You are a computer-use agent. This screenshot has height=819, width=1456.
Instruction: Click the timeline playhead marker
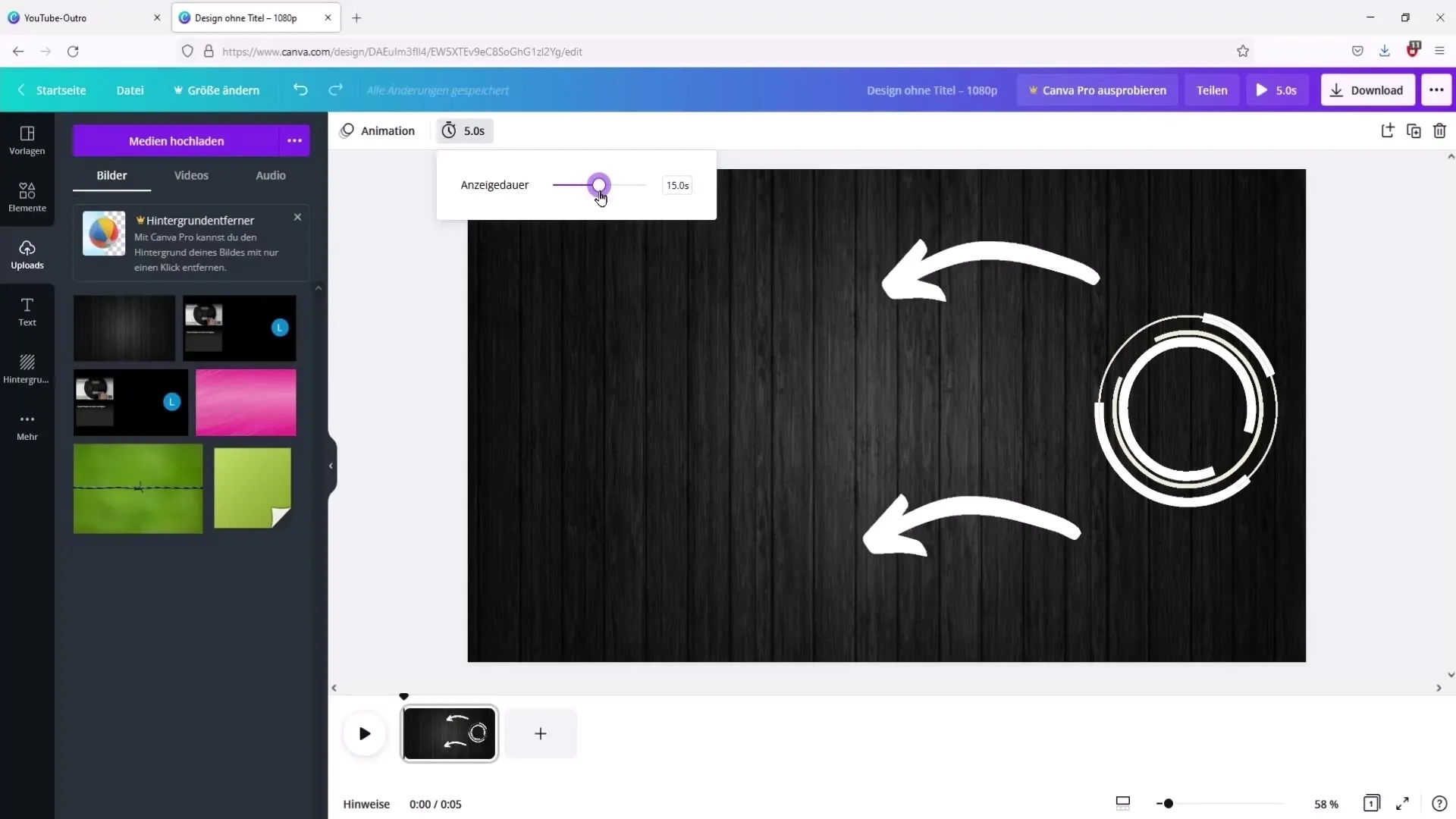(403, 696)
